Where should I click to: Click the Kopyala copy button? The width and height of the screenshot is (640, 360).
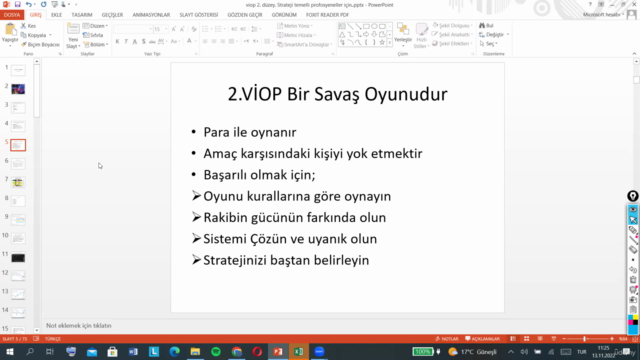[x=34, y=35]
